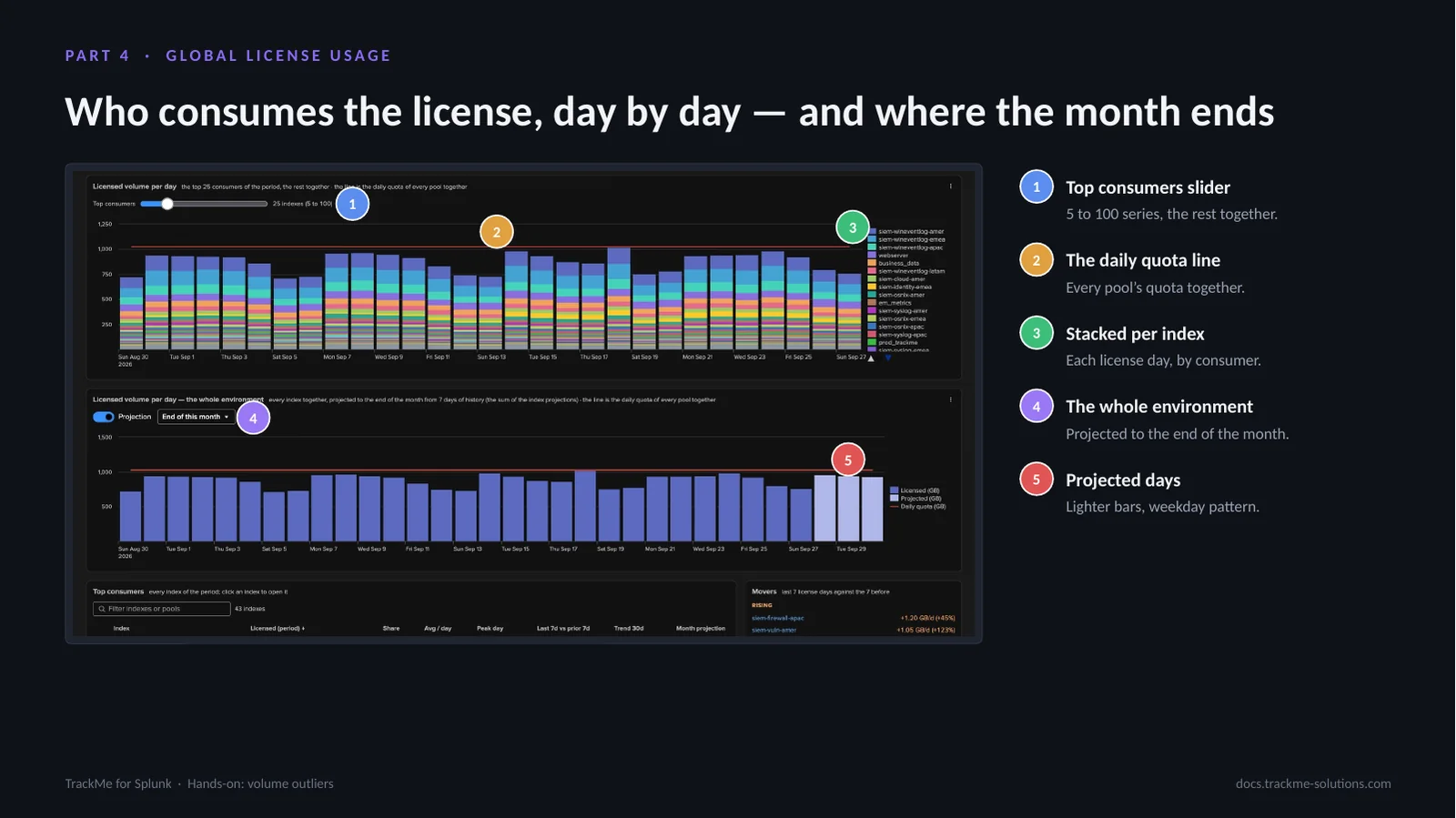The width and height of the screenshot is (1456, 818).
Task: Toggle the Projected (GB) legend series
Action: click(916, 499)
